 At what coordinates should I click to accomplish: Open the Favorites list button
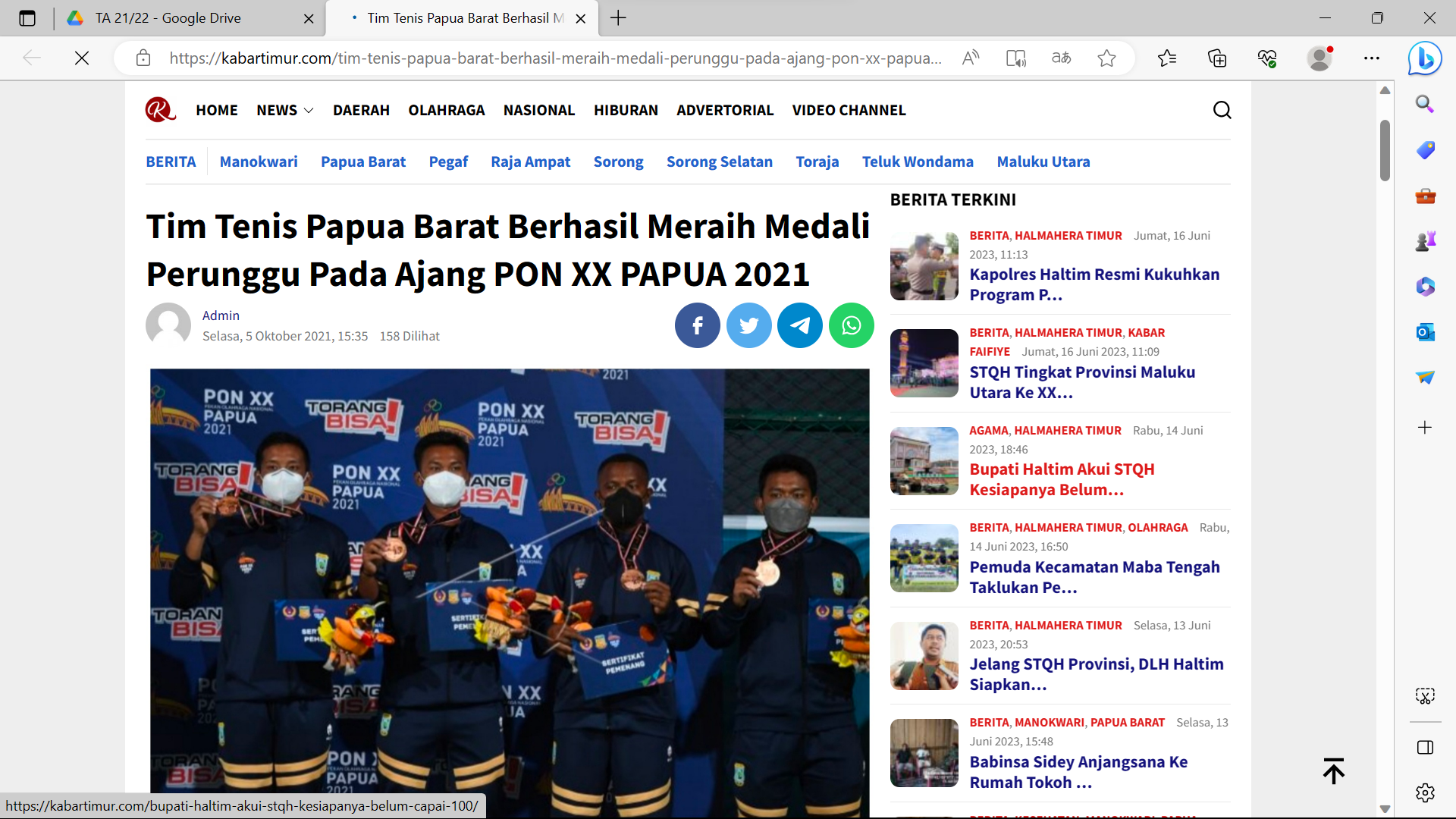pos(1167,58)
